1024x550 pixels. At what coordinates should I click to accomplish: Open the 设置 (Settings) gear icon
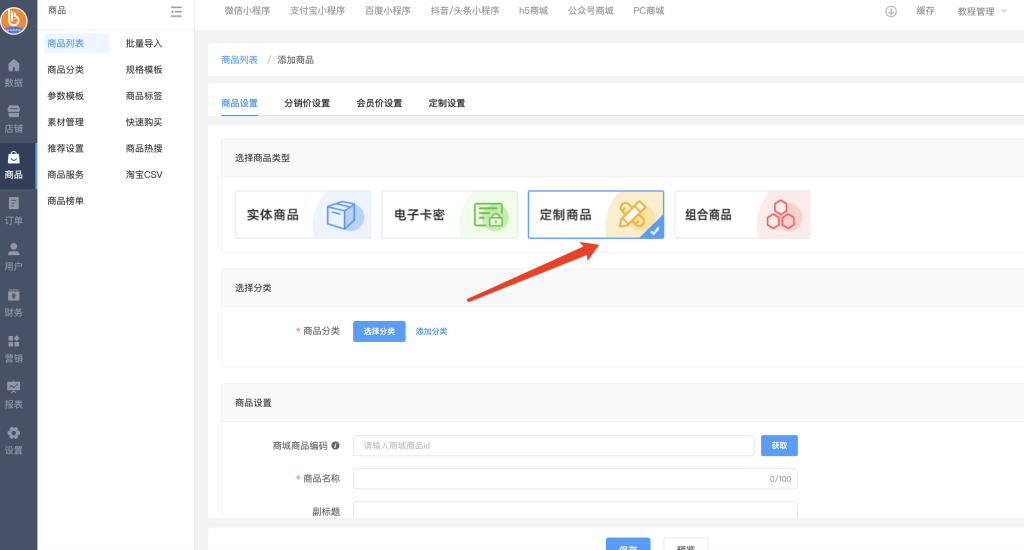pos(14,440)
